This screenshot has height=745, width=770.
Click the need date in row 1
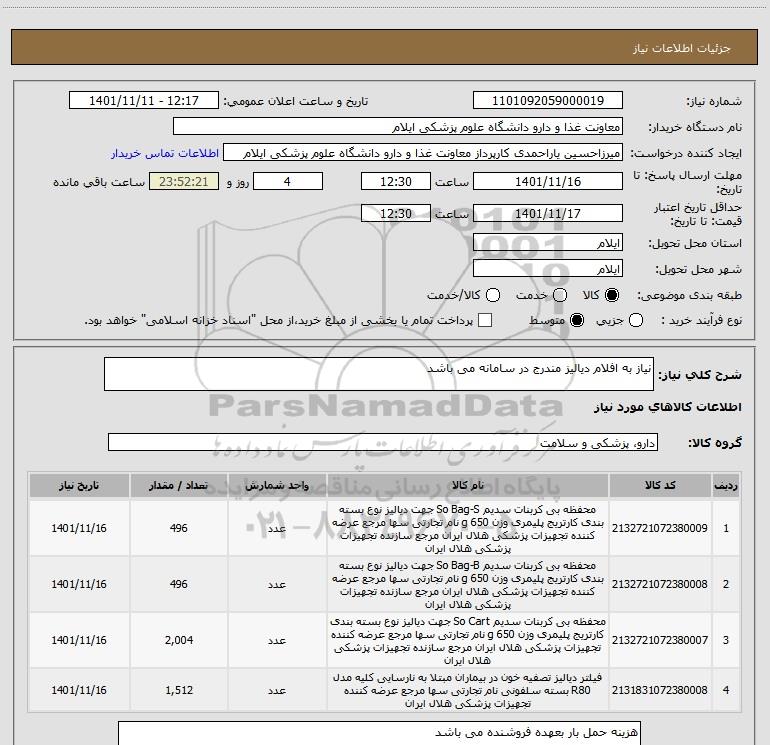pyautogui.click(x=79, y=528)
